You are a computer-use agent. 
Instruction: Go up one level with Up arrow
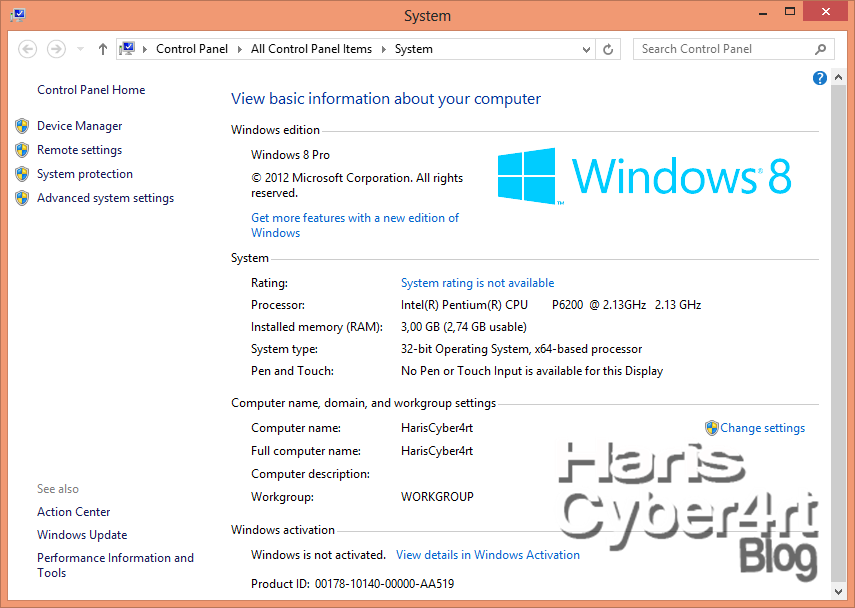pyautogui.click(x=103, y=49)
